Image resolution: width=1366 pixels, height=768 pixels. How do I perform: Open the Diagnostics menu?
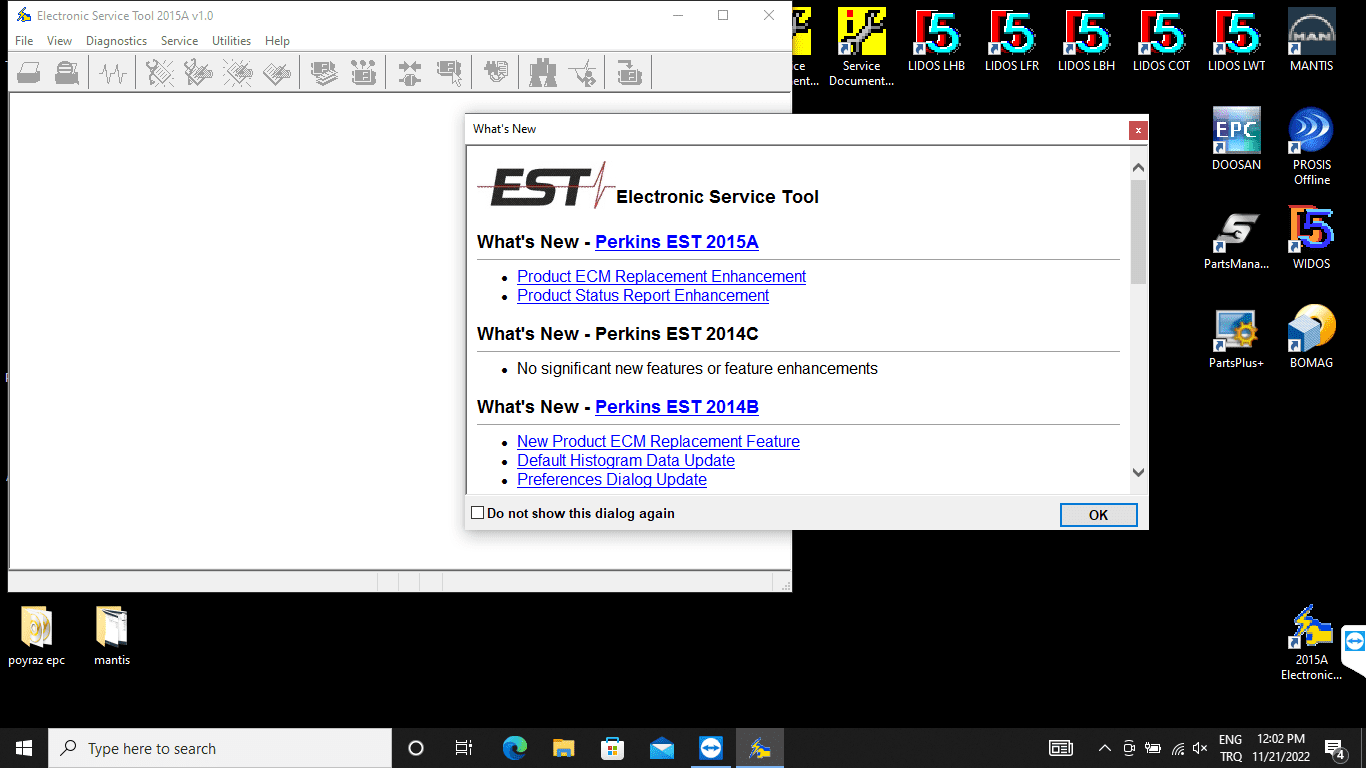click(116, 41)
